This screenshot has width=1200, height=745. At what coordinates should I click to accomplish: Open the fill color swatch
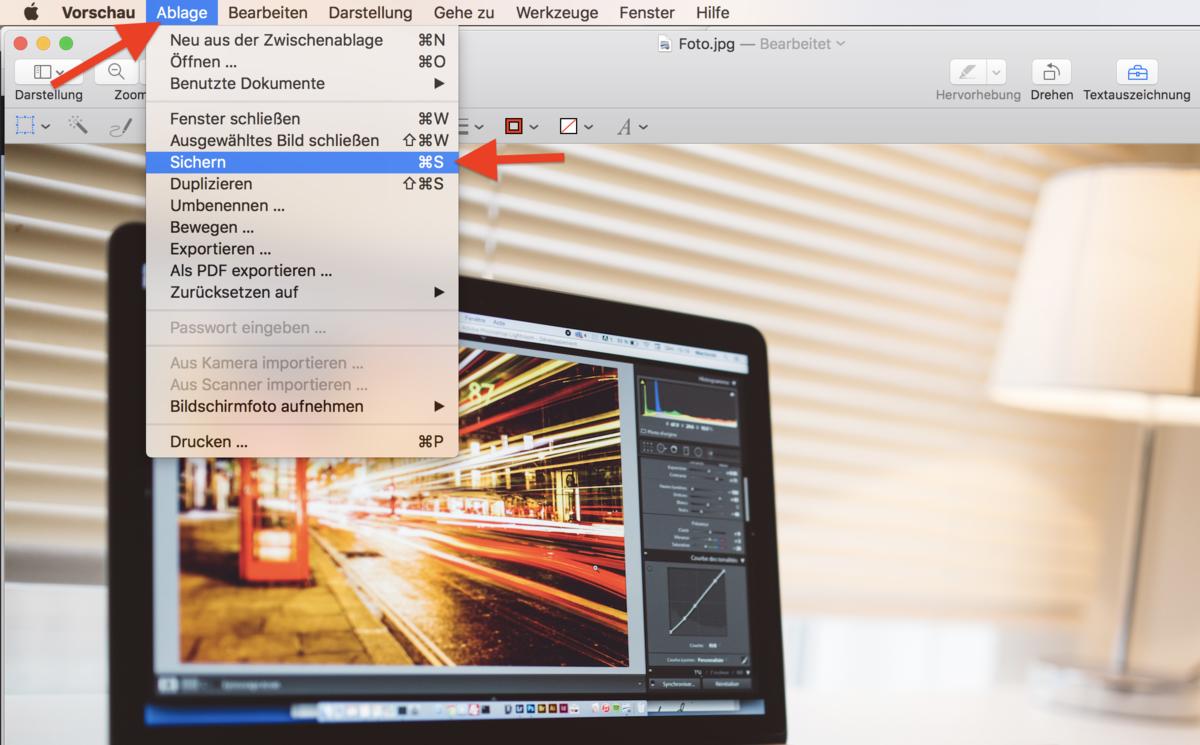[x=568, y=126]
